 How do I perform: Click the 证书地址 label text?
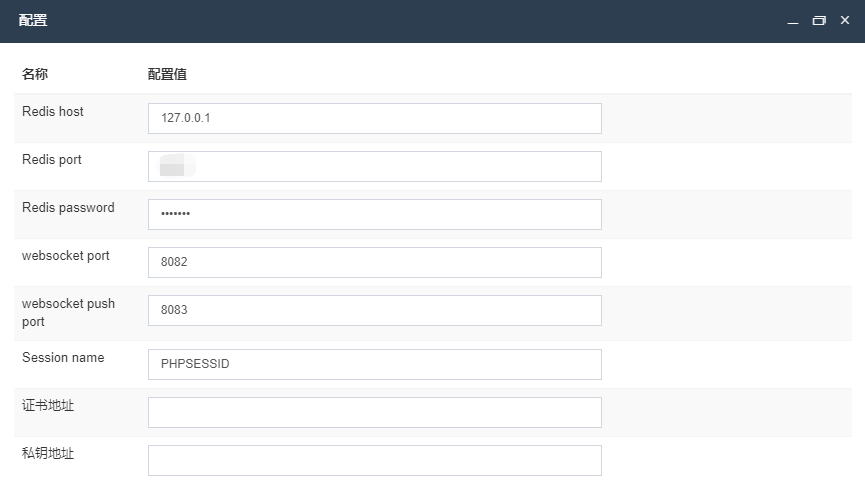pos(48,406)
